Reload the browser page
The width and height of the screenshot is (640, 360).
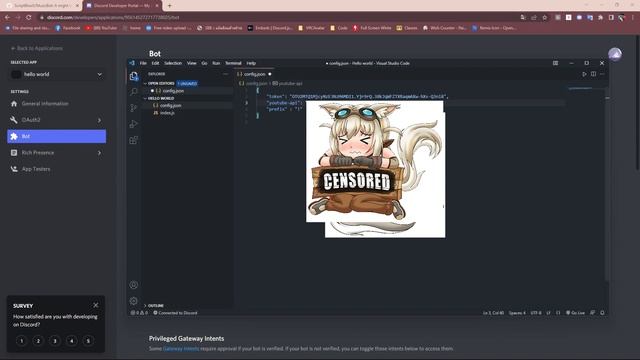(29, 18)
